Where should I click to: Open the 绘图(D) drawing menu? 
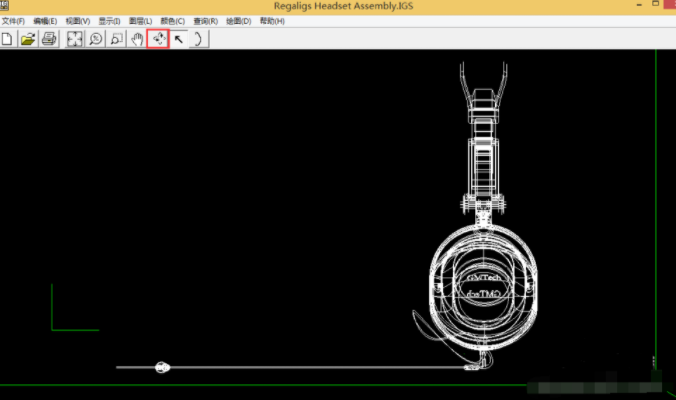pyautogui.click(x=239, y=21)
